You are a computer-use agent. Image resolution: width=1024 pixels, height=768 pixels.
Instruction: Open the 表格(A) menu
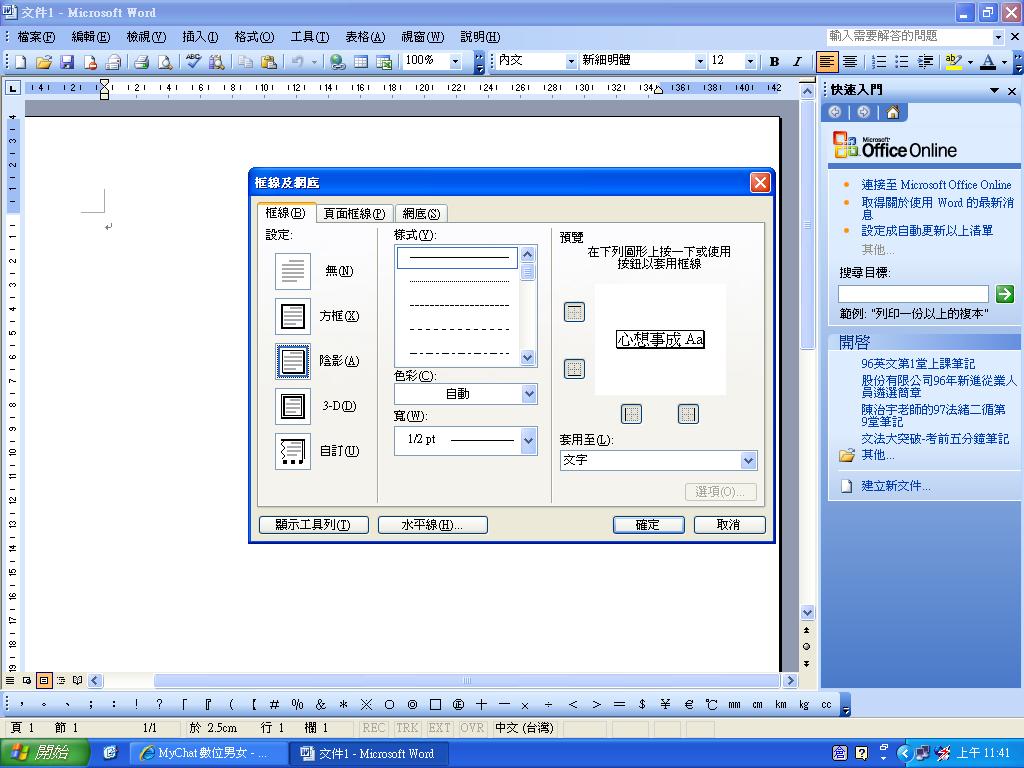(365, 37)
